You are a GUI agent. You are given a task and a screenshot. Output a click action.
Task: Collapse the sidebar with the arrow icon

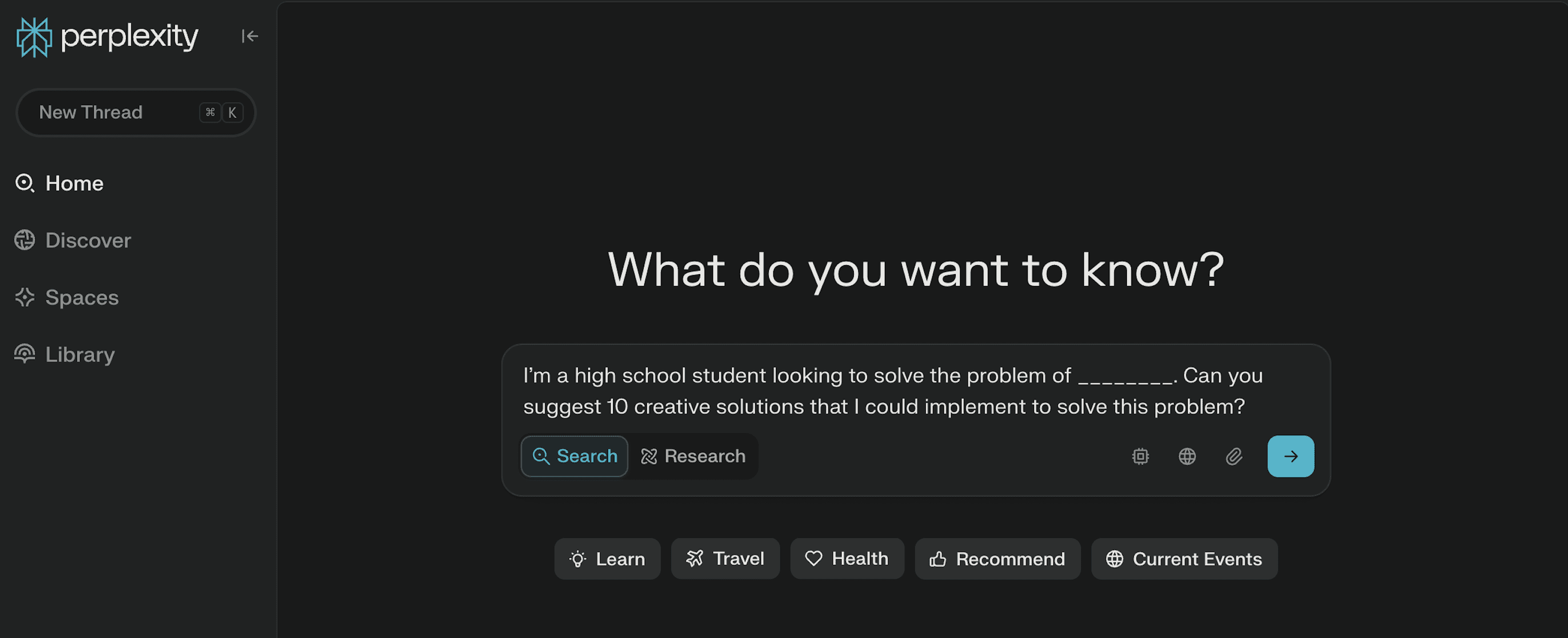point(250,36)
